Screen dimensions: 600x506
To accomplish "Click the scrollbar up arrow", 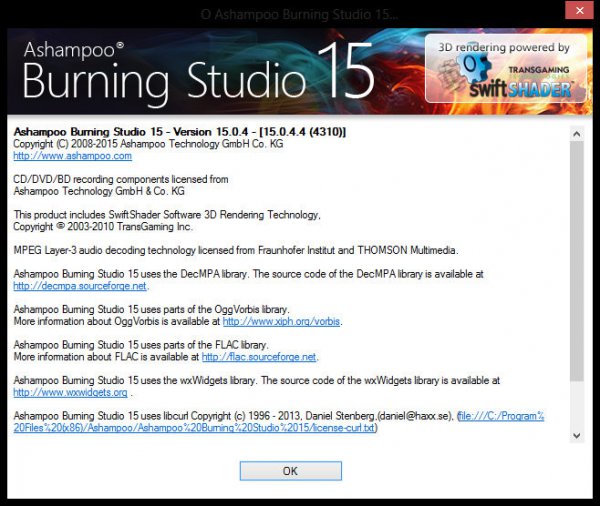I will click(x=577, y=134).
